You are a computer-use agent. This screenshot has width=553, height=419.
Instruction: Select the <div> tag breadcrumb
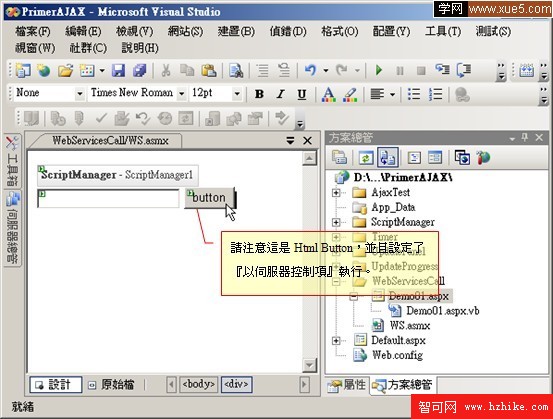coord(236,384)
